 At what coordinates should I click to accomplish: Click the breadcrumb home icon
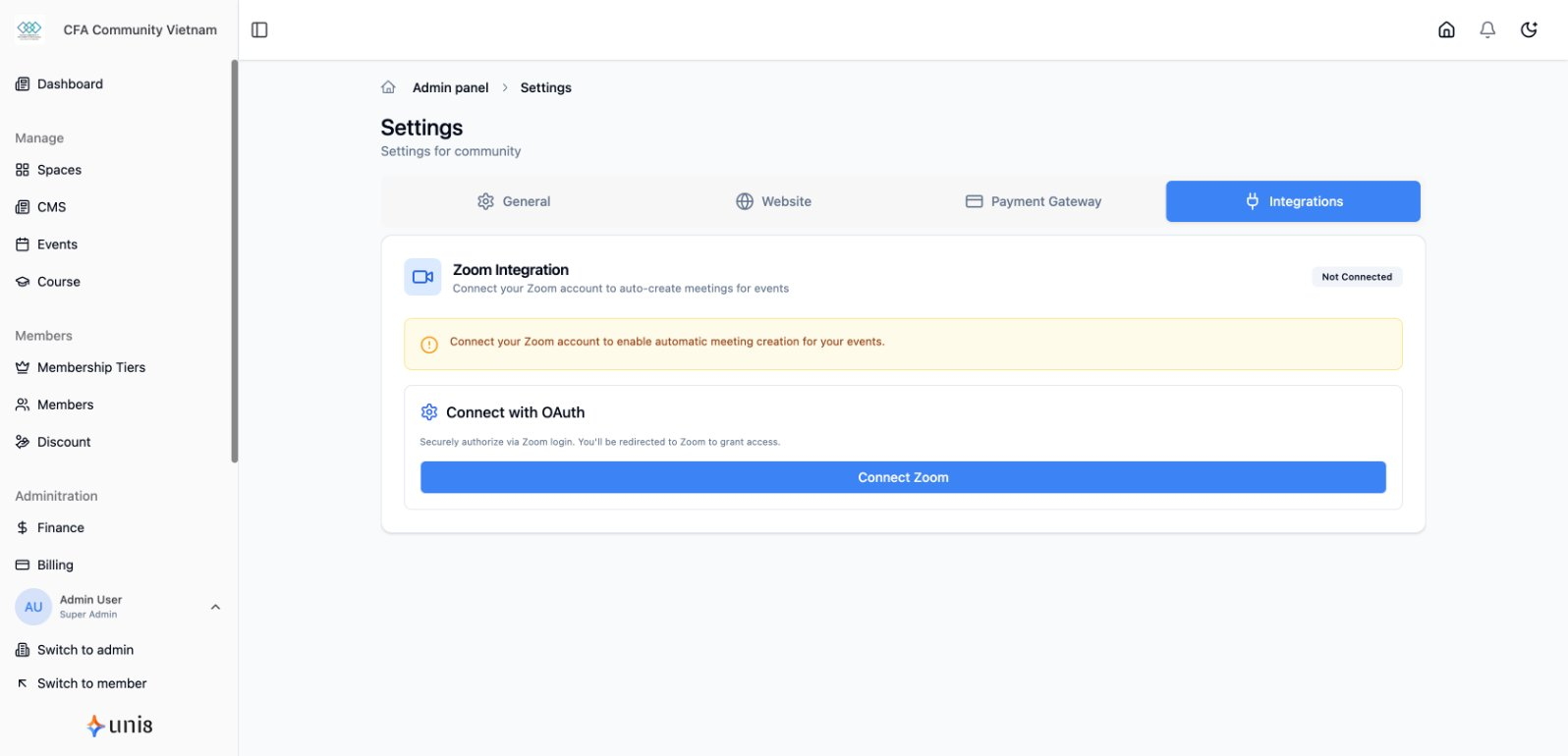click(x=388, y=87)
